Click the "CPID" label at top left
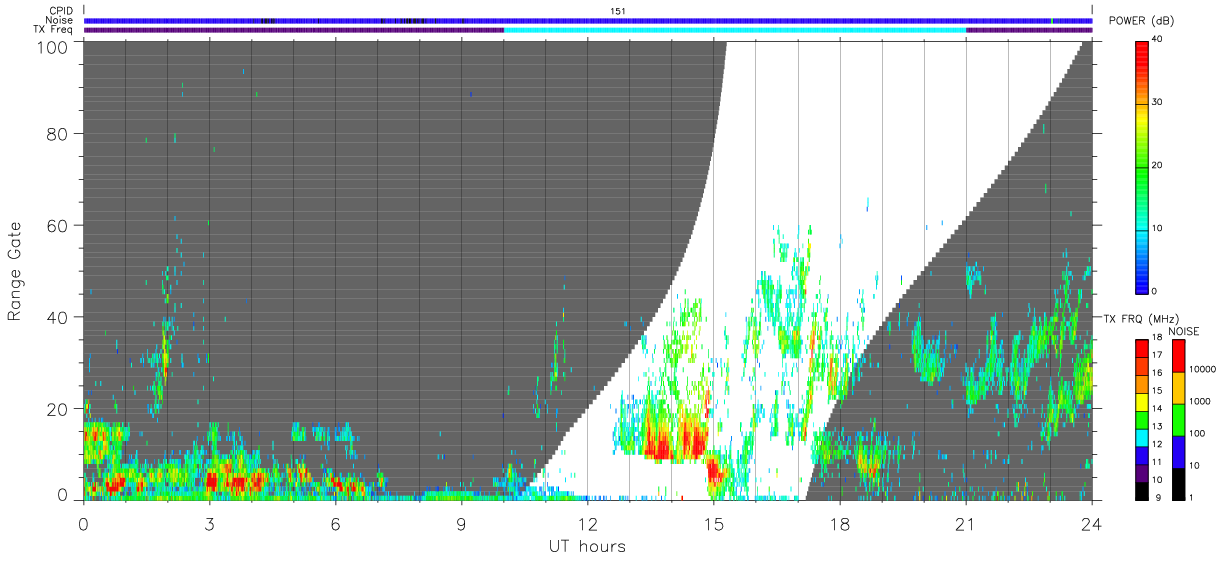Screen dimensions: 1228x567 60,11
